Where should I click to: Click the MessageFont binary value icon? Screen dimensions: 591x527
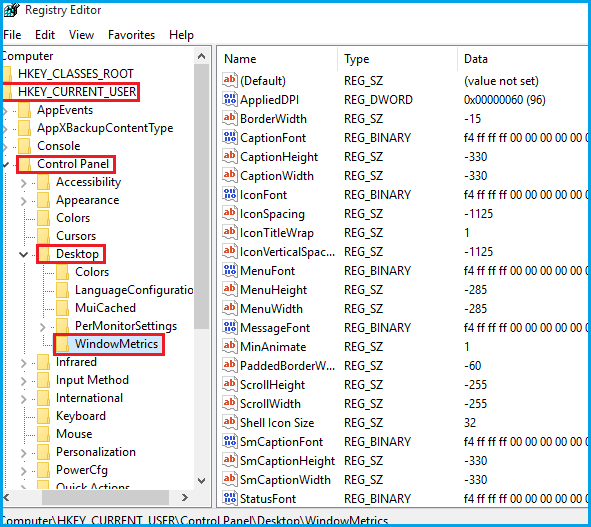[230, 327]
